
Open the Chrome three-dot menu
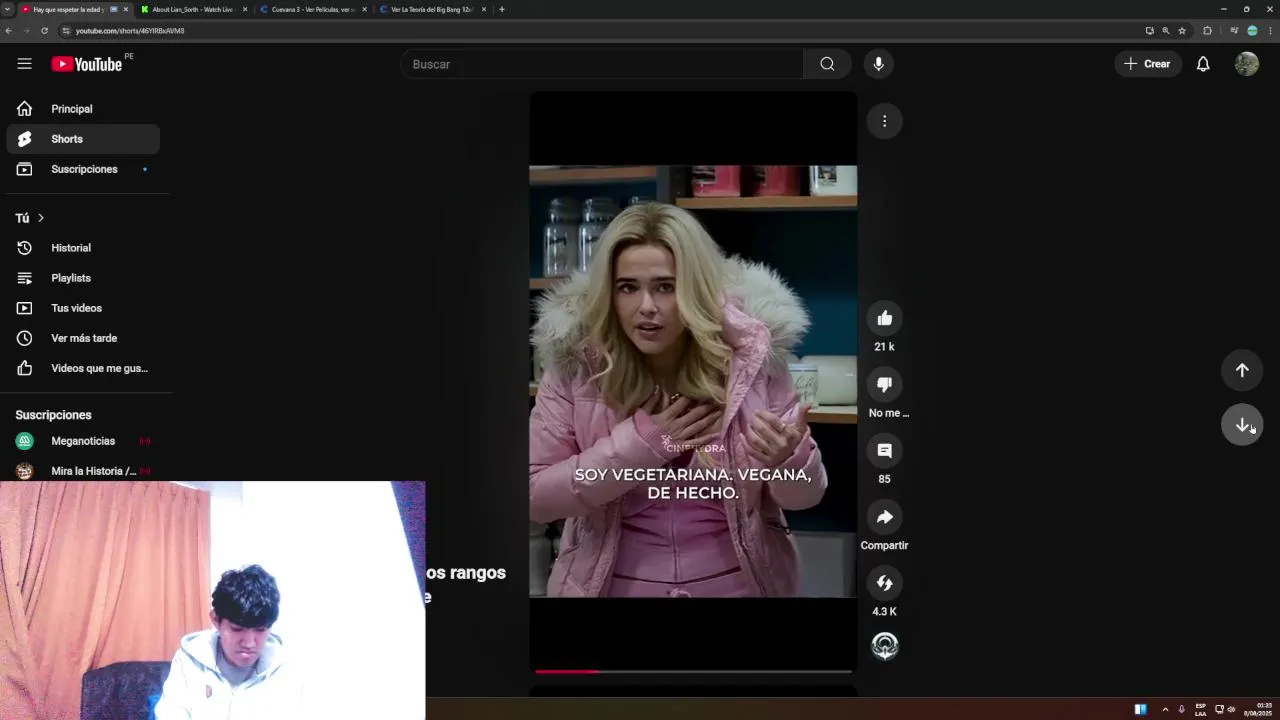[1270, 31]
